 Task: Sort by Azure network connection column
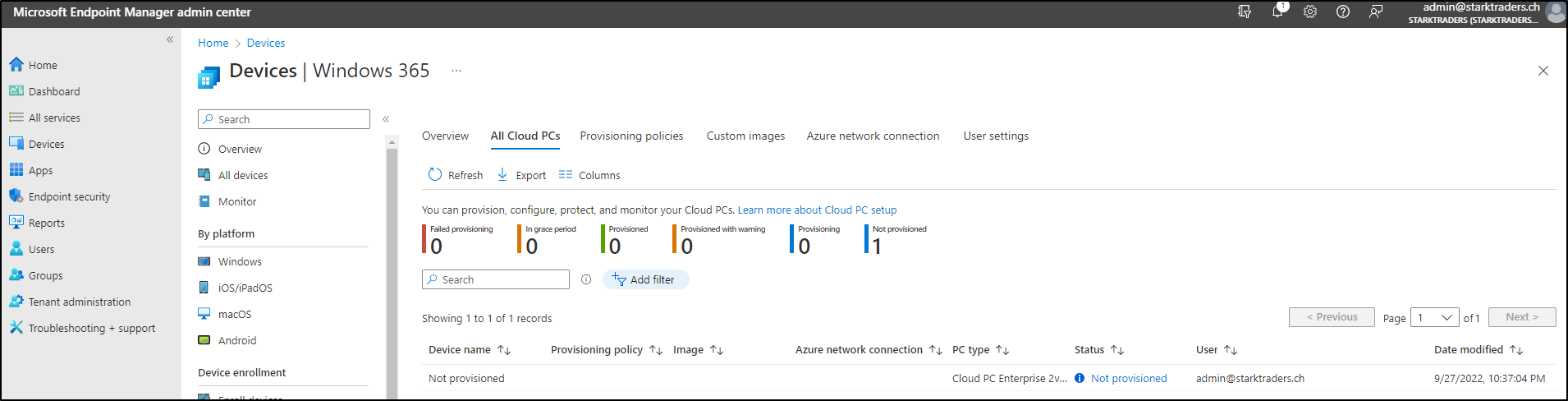tap(869, 350)
